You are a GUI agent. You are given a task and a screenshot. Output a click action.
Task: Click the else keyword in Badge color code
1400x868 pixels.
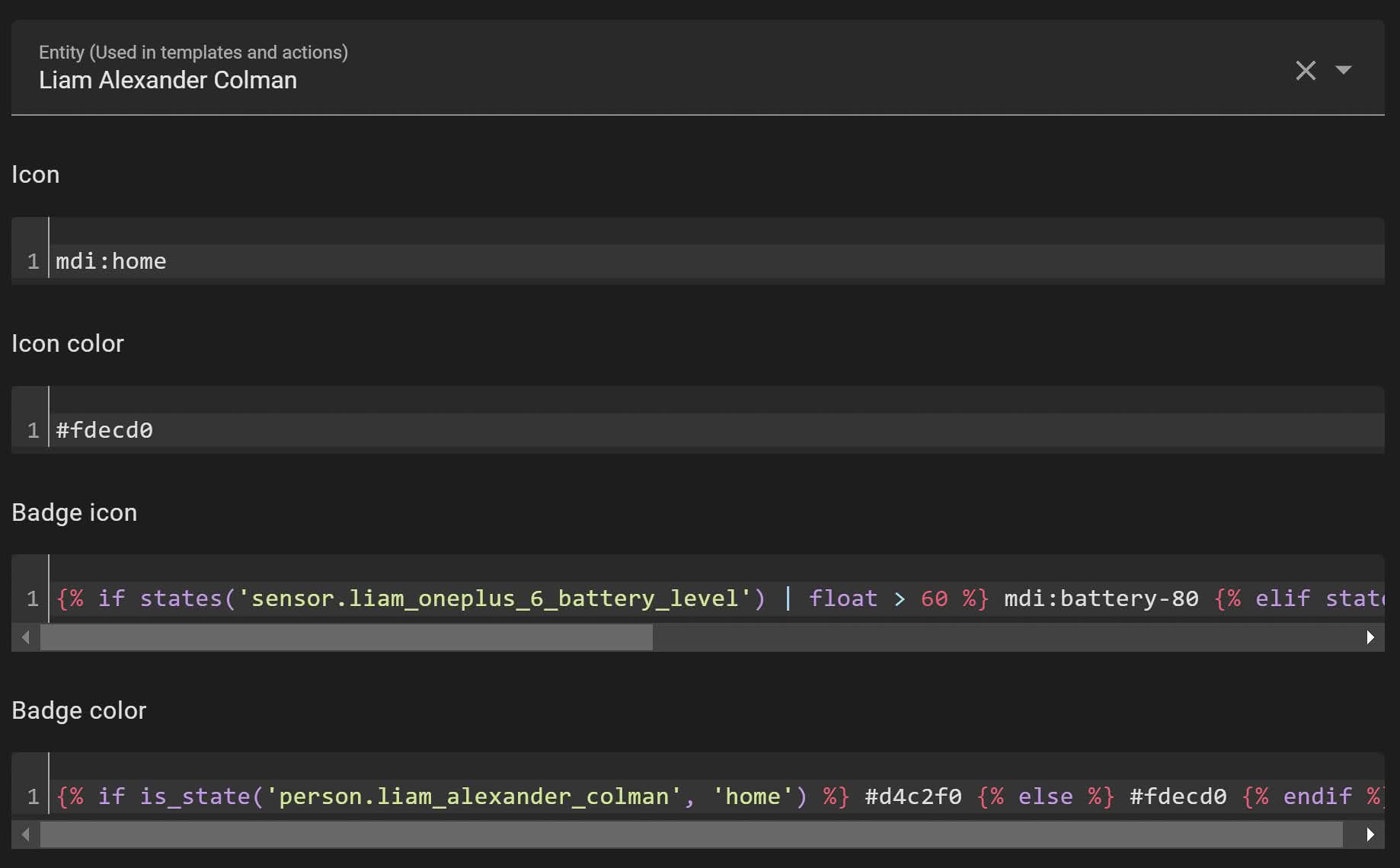1045,796
